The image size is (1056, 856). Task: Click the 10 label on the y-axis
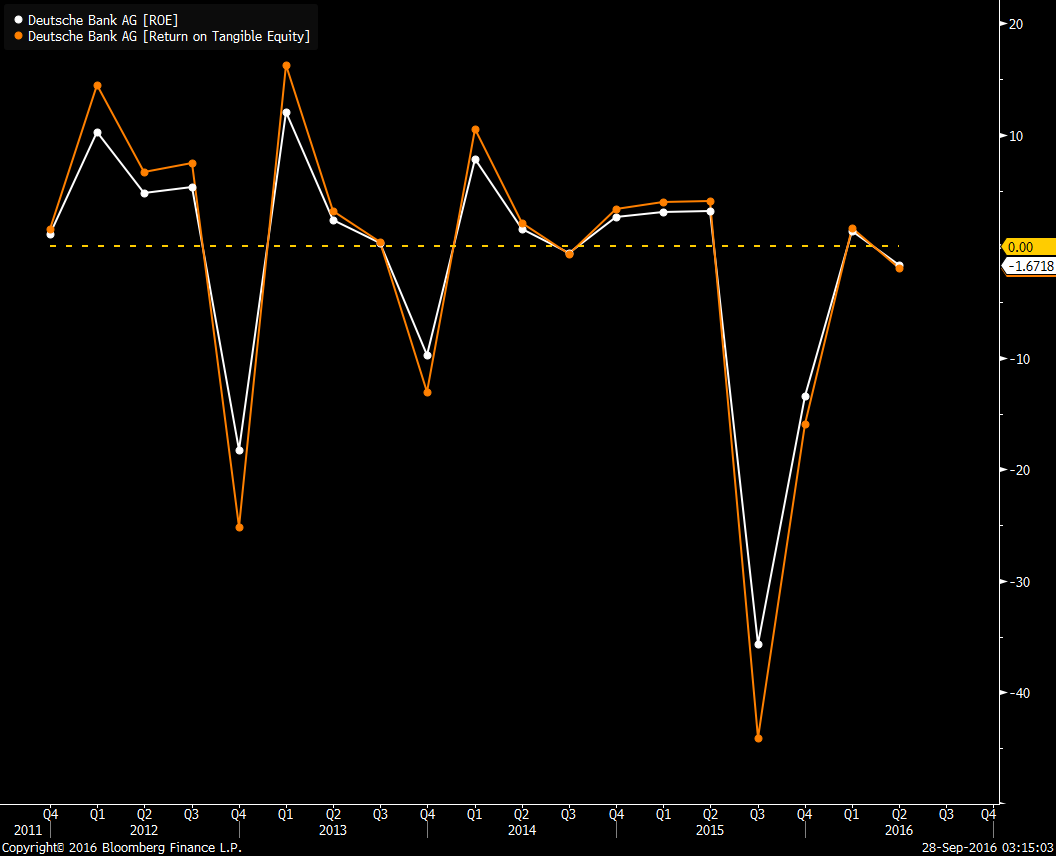(x=1015, y=136)
